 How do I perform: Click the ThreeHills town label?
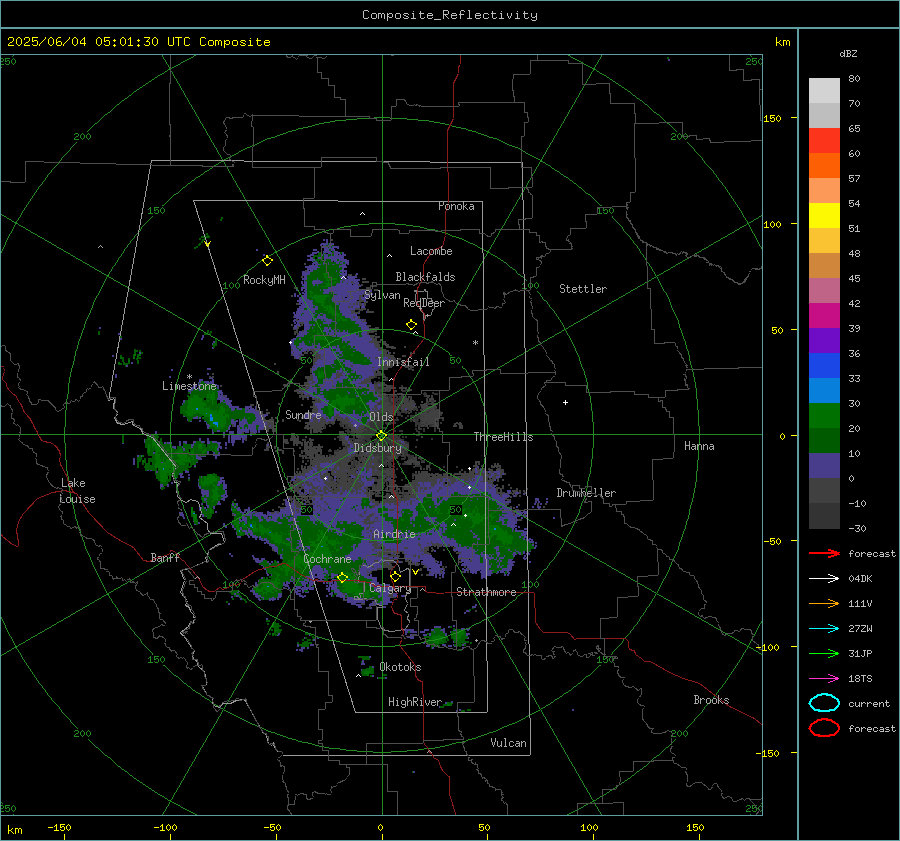coord(503,437)
